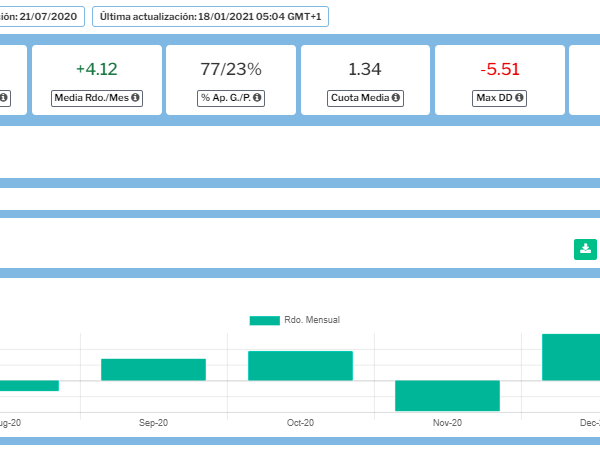Click the Rdo. Mensual legend text

tap(312, 320)
